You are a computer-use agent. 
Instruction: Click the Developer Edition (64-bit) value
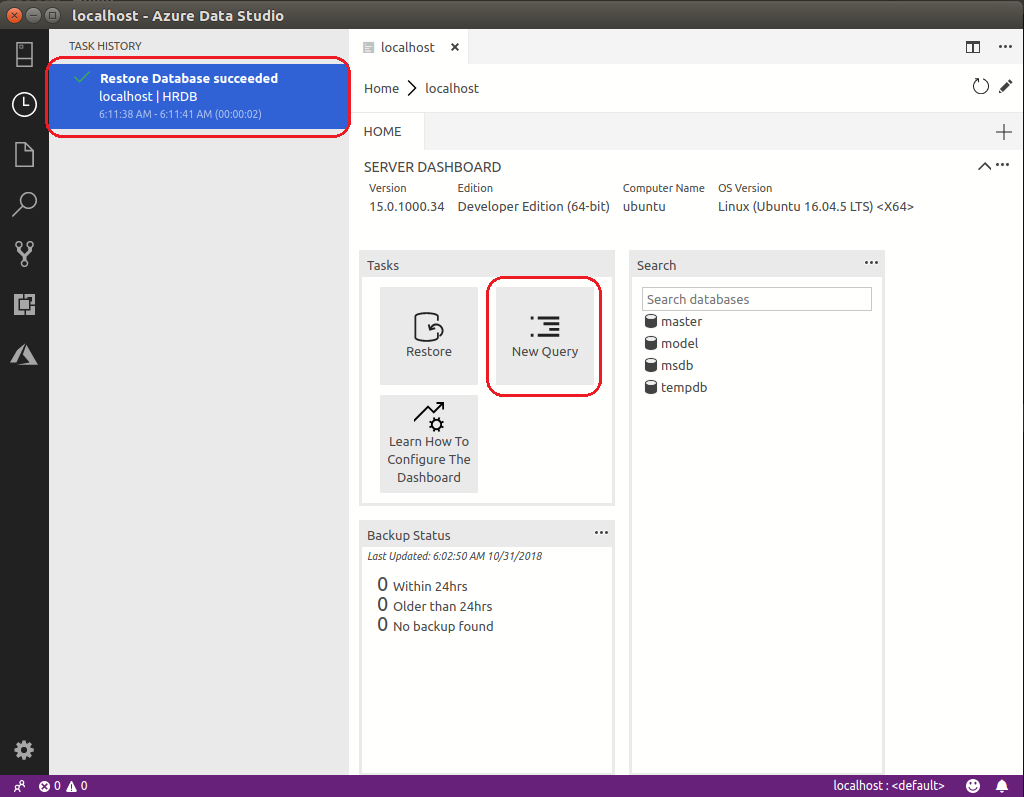click(534, 206)
